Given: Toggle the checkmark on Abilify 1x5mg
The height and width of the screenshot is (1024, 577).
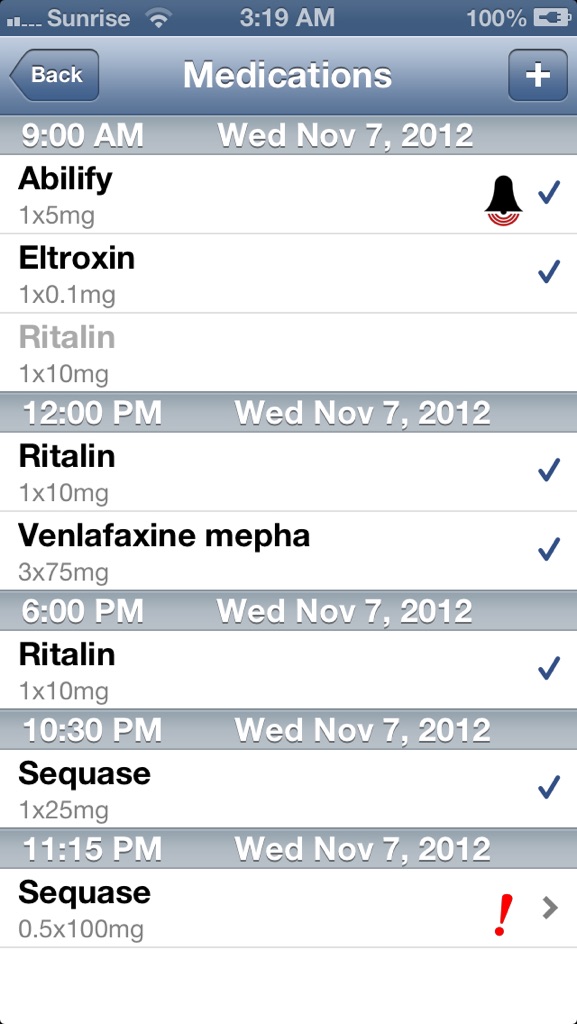Looking at the screenshot, I should click(x=550, y=193).
